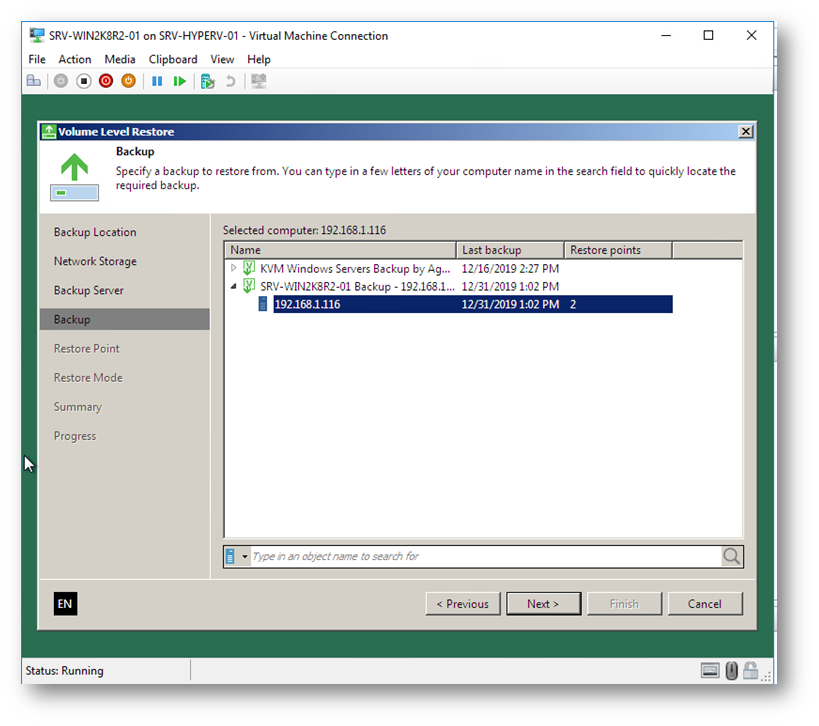
Task: Turn off the VM with stop icon
Action: (x=84, y=81)
